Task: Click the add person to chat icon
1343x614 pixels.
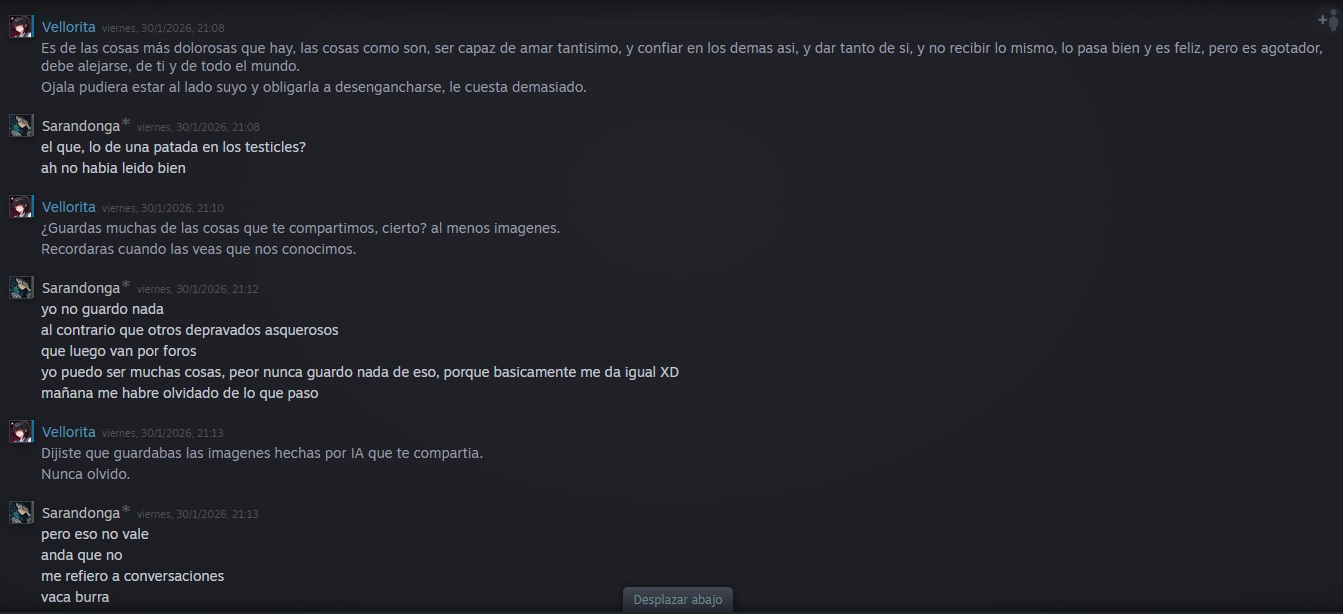Action: coord(1328,21)
